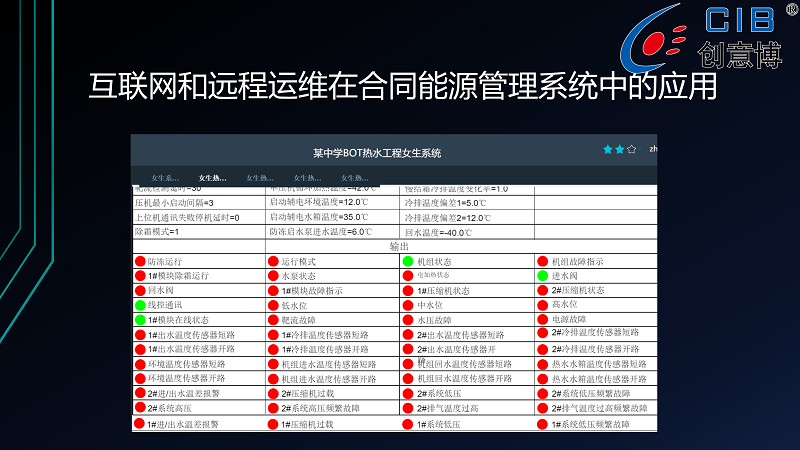
Task: Toggle the empty third rating star
Action: (x=631, y=150)
